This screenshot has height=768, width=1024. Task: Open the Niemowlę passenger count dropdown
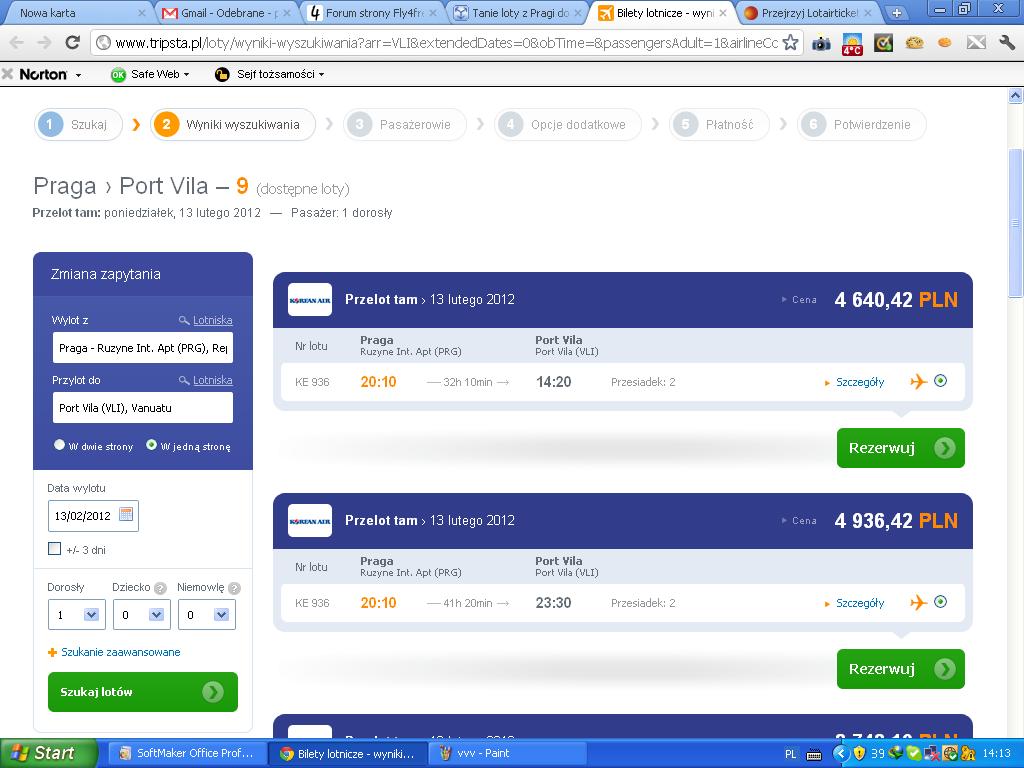(207, 615)
